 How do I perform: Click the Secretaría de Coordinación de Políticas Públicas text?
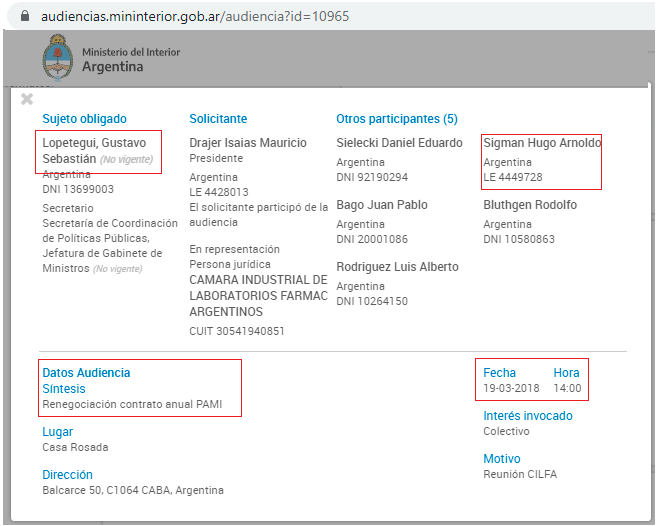pyautogui.click(x=110, y=231)
